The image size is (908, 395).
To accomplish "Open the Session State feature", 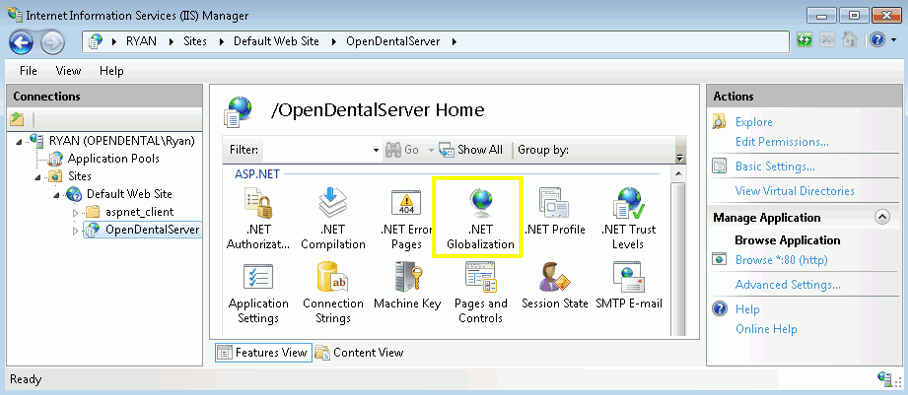I will coord(555,286).
